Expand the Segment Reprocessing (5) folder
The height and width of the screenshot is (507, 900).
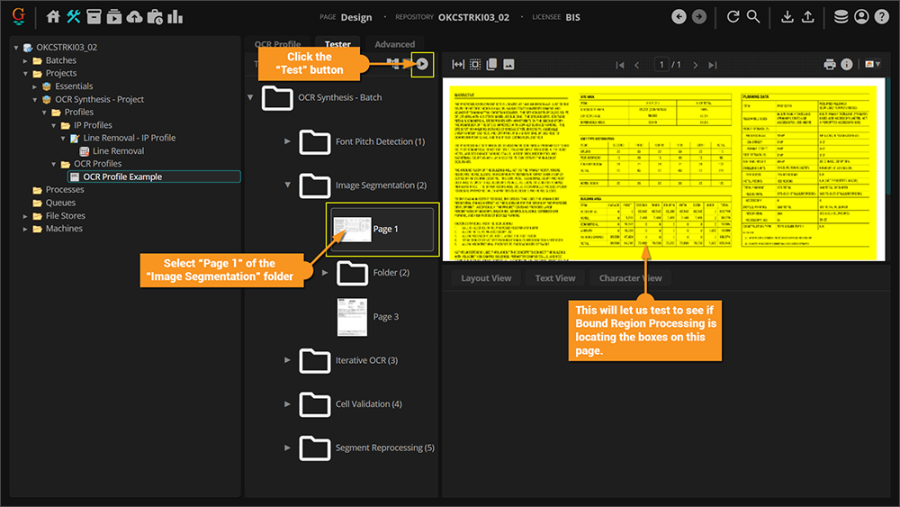click(x=287, y=447)
